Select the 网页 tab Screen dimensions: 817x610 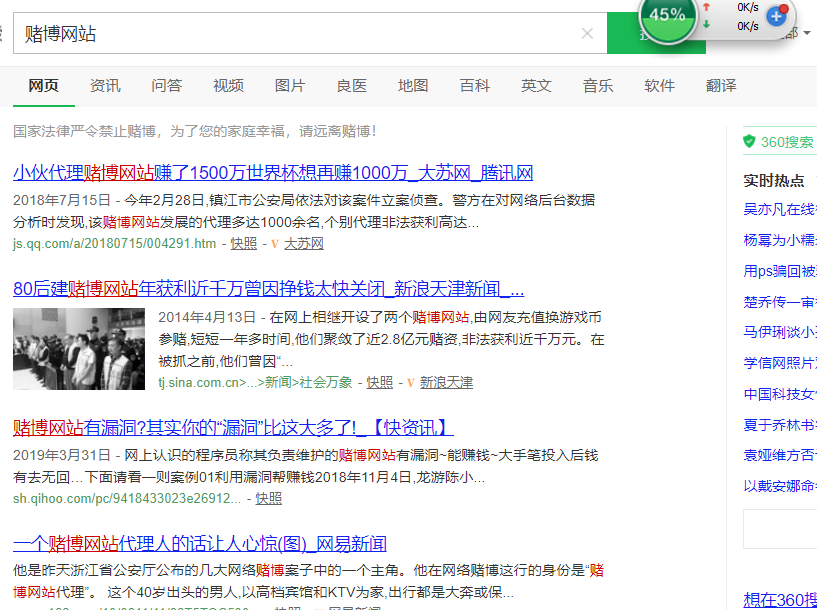43,85
